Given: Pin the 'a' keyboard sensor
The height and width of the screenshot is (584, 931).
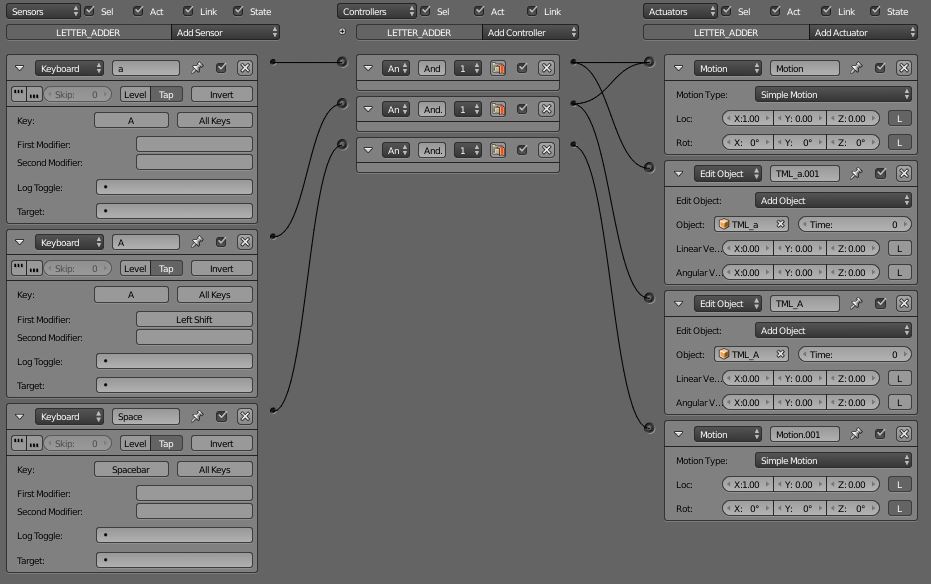Looking at the screenshot, I should 197,68.
